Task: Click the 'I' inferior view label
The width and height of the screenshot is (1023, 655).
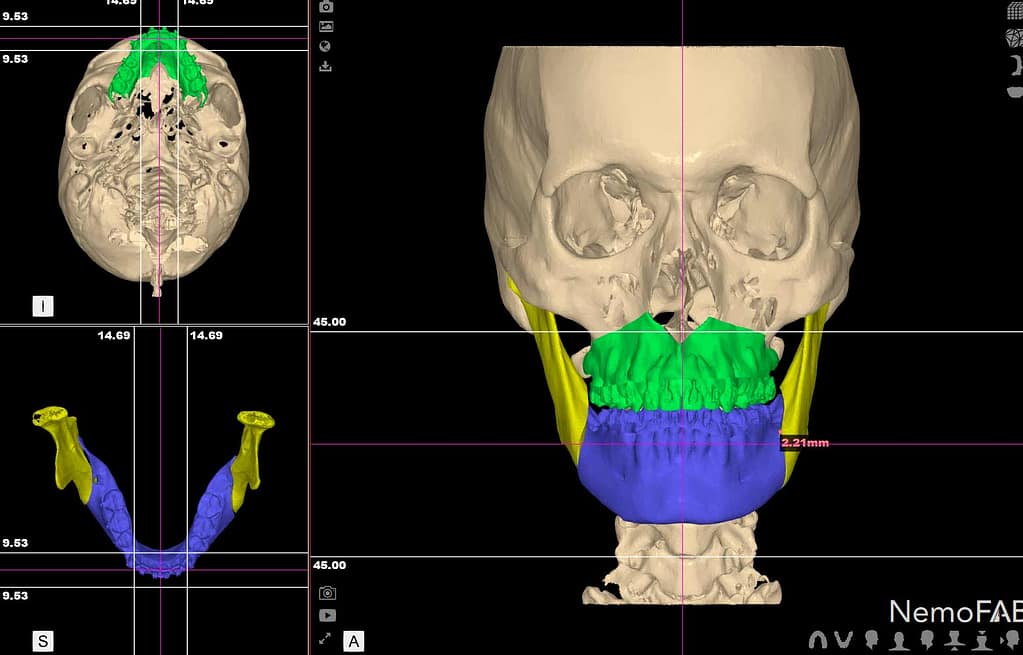Action: pos(43,306)
